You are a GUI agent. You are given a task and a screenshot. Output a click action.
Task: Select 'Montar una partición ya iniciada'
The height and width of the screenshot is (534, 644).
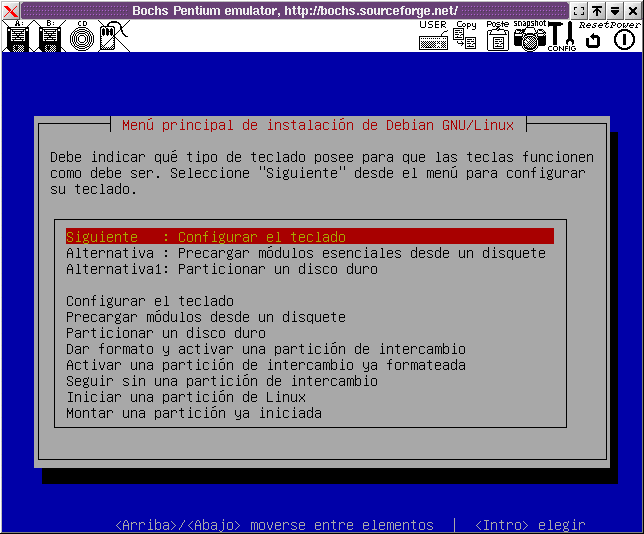194,413
